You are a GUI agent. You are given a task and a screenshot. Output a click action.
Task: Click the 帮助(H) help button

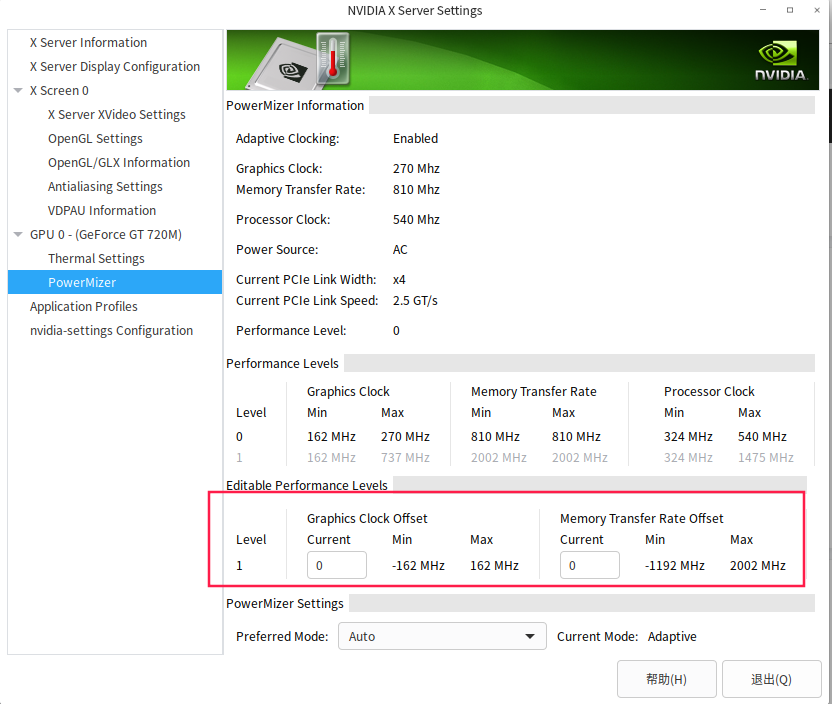[x=666, y=679]
